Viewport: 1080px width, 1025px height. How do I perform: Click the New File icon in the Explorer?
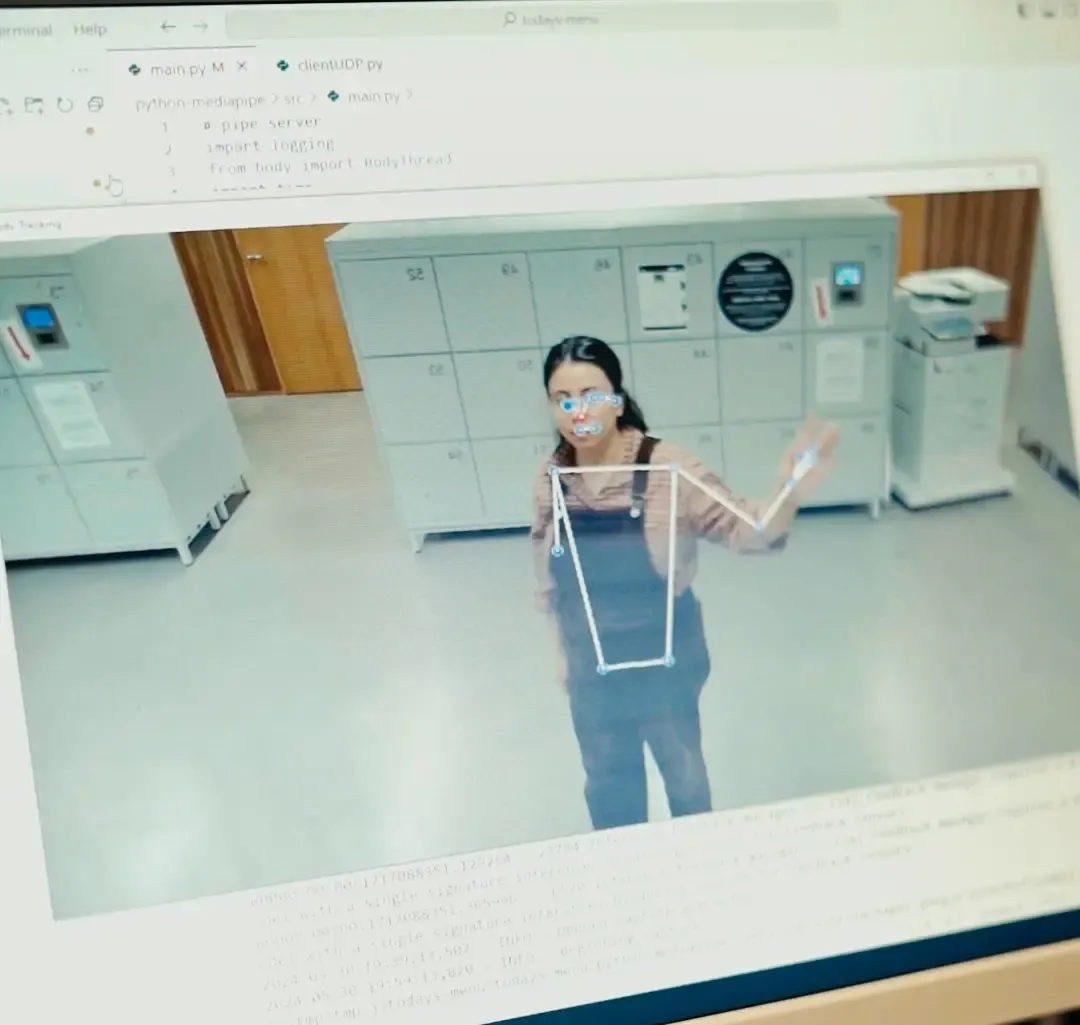(x=6, y=103)
